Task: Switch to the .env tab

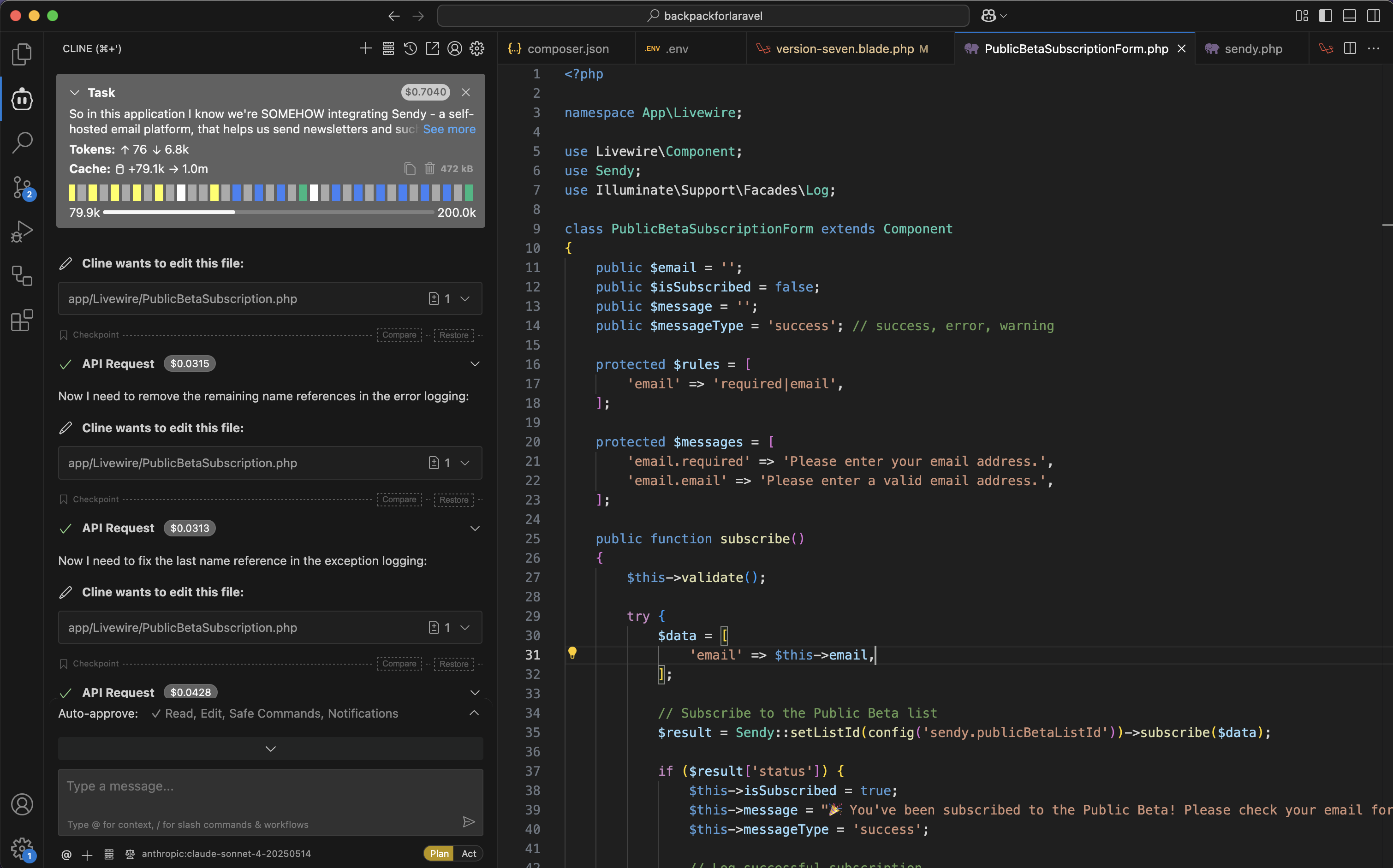Action: (x=691, y=49)
